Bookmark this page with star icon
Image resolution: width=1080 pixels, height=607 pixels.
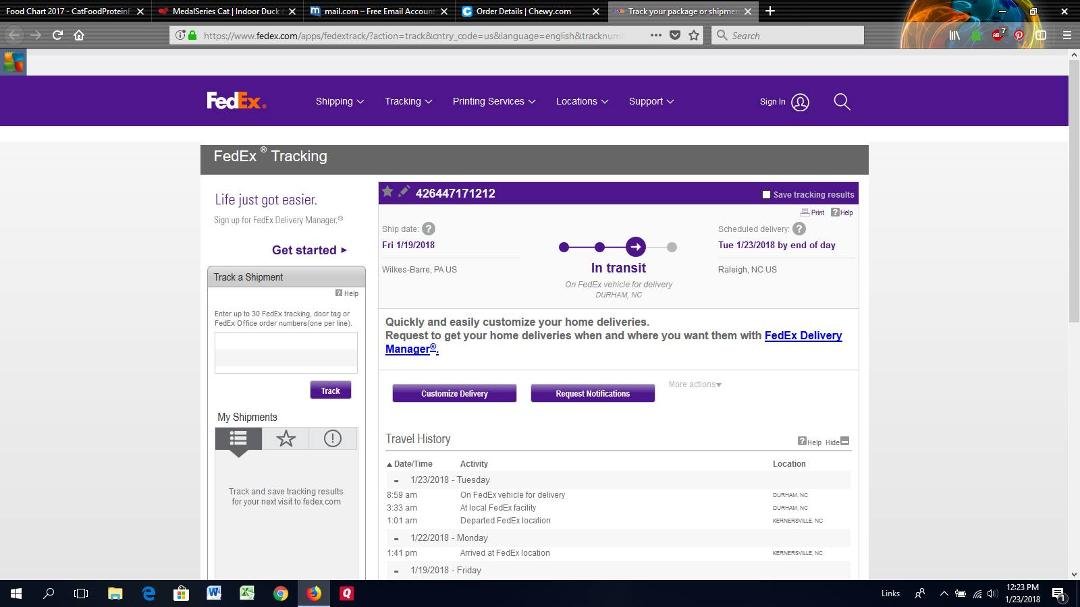click(694, 35)
